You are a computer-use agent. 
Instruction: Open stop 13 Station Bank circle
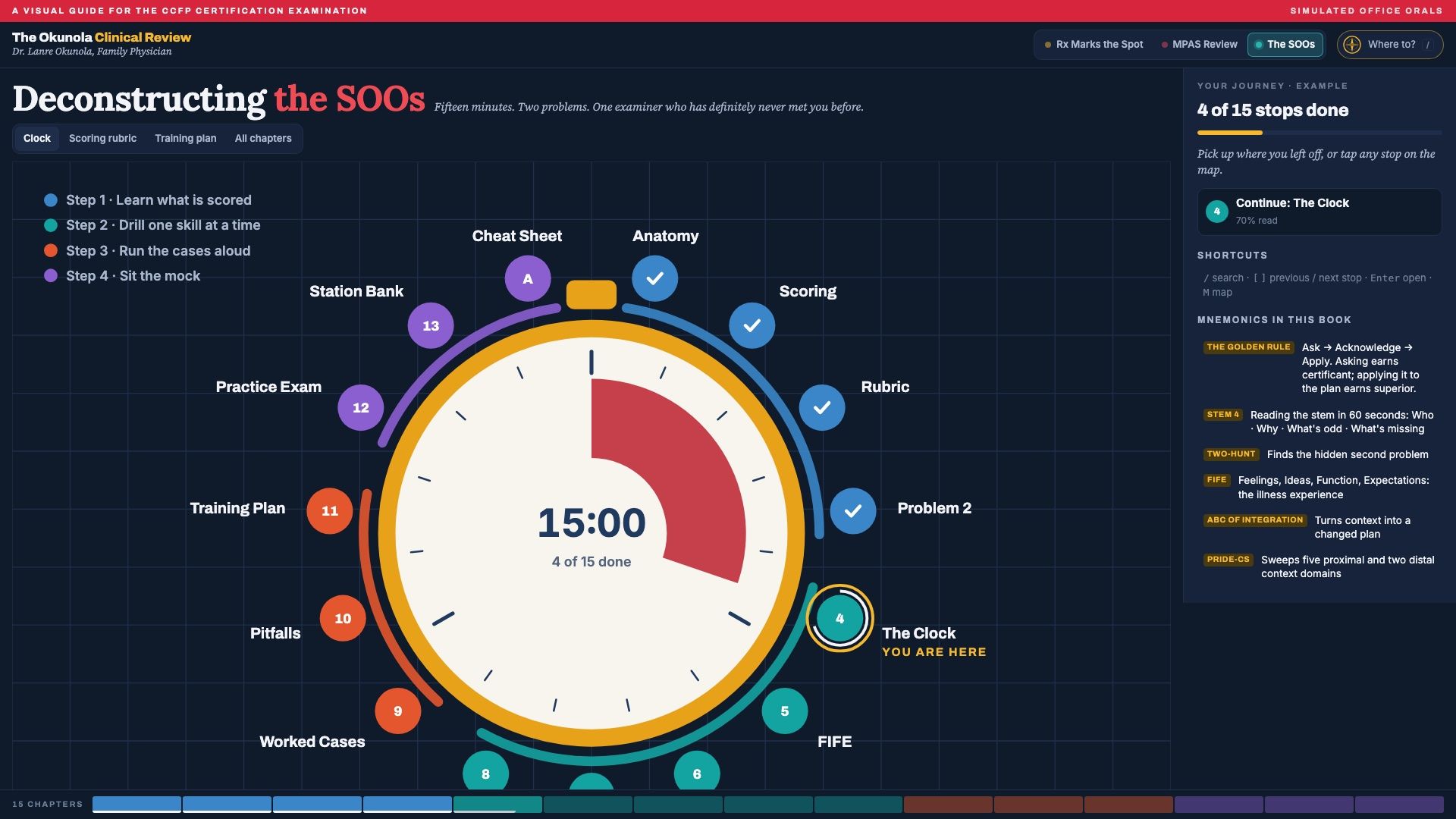point(431,325)
